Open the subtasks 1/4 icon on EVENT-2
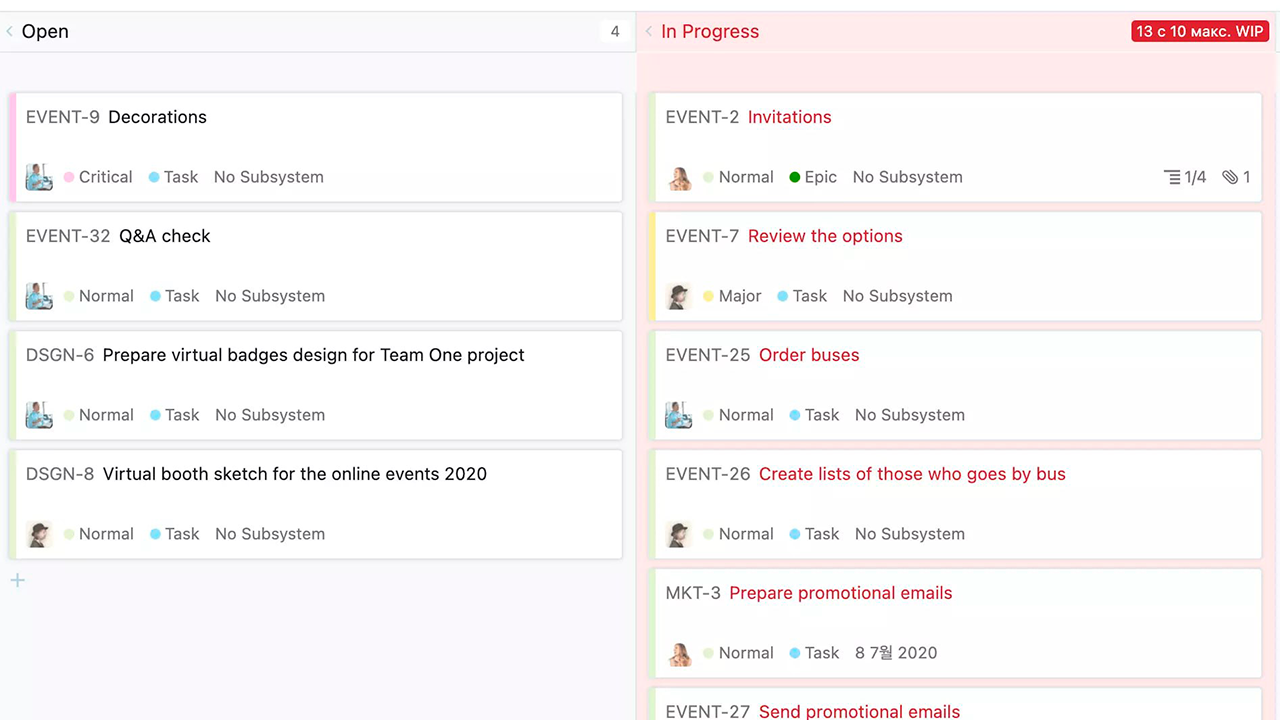The width and height of the screenshot is (1280, 720). [1185, 177]
